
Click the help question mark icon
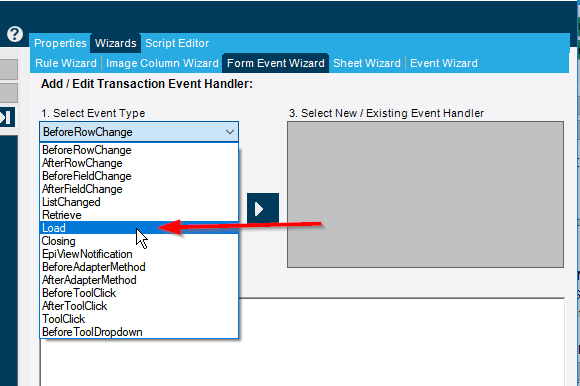15,34
